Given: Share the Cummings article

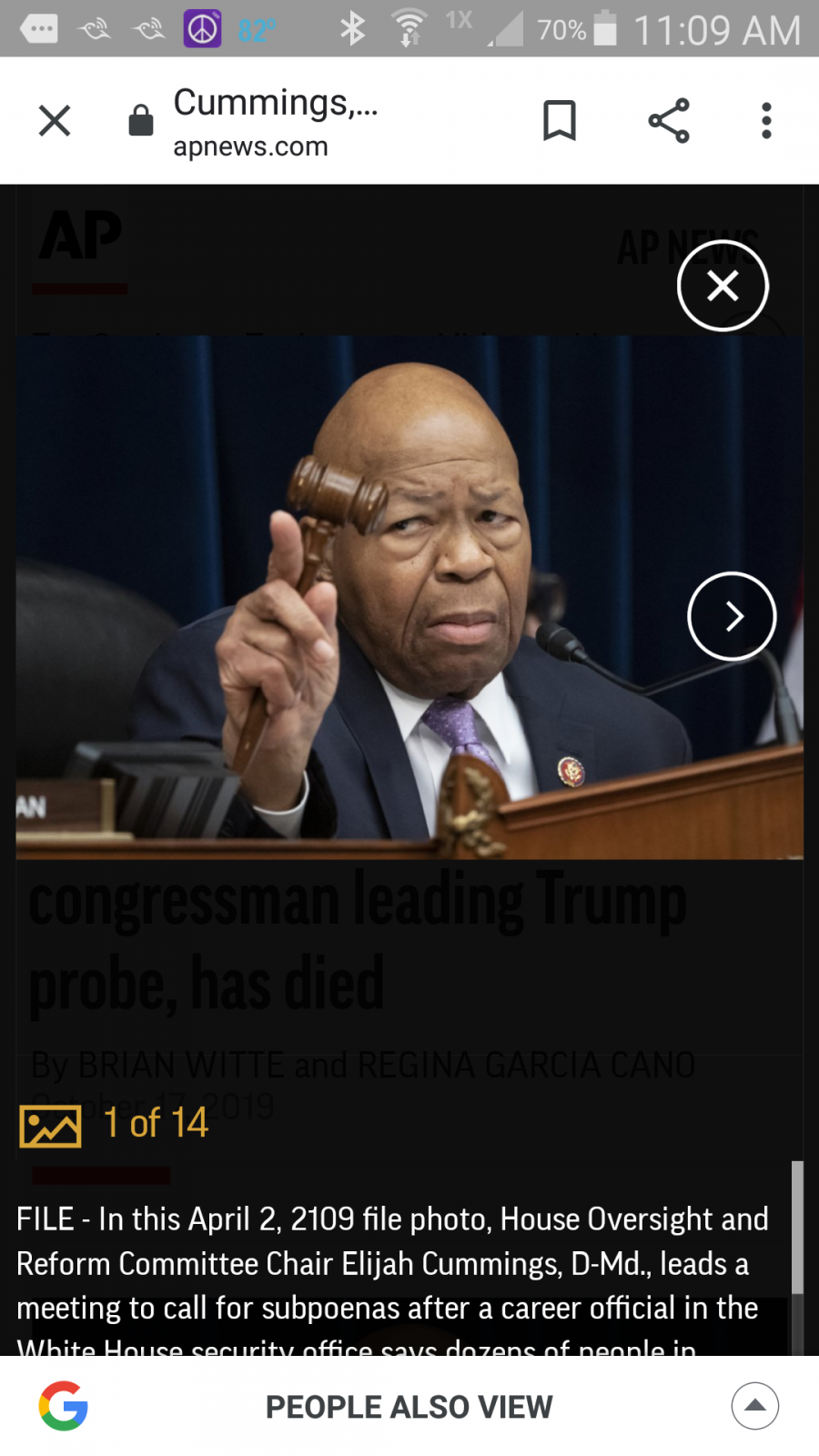Looking at the screenshot, I should point(669,120).
